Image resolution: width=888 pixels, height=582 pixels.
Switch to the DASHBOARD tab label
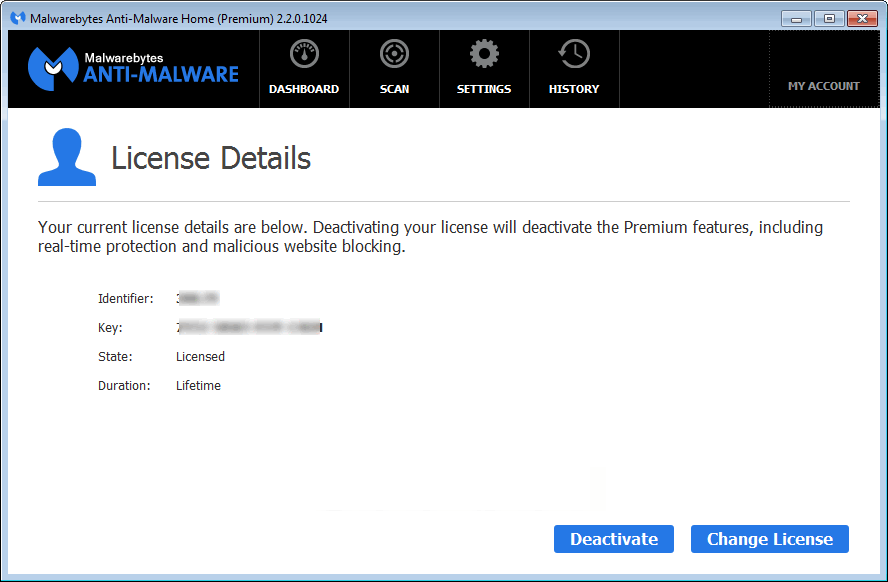pyautogui.click(x=304, y=89)
